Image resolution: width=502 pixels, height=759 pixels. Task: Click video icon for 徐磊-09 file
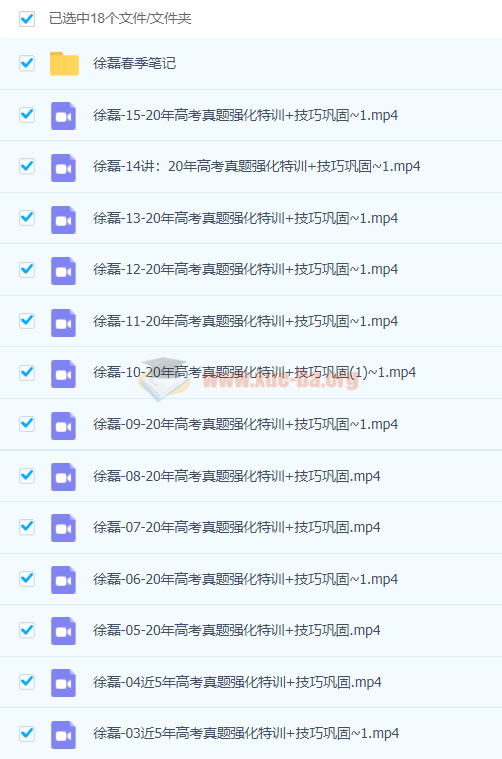click(63, 425)
